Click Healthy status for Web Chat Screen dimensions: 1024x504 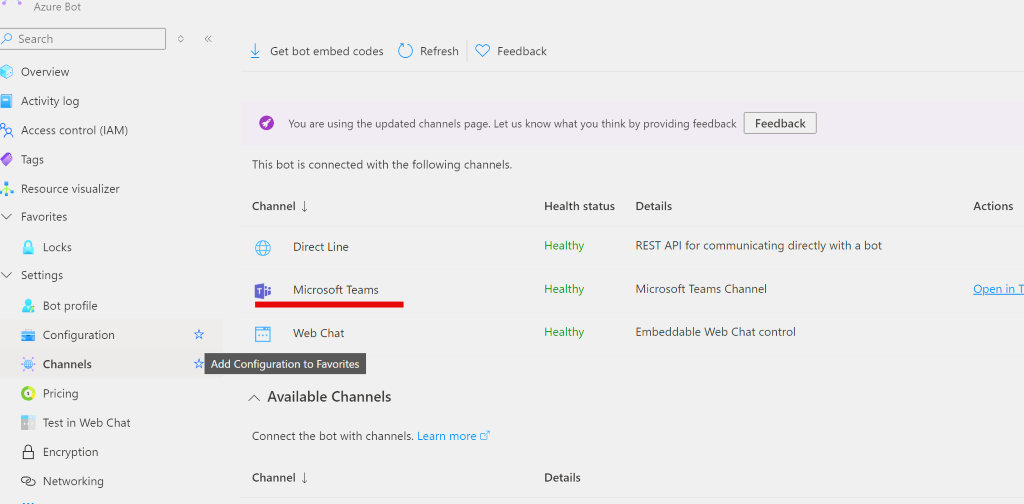click(564, 332)
